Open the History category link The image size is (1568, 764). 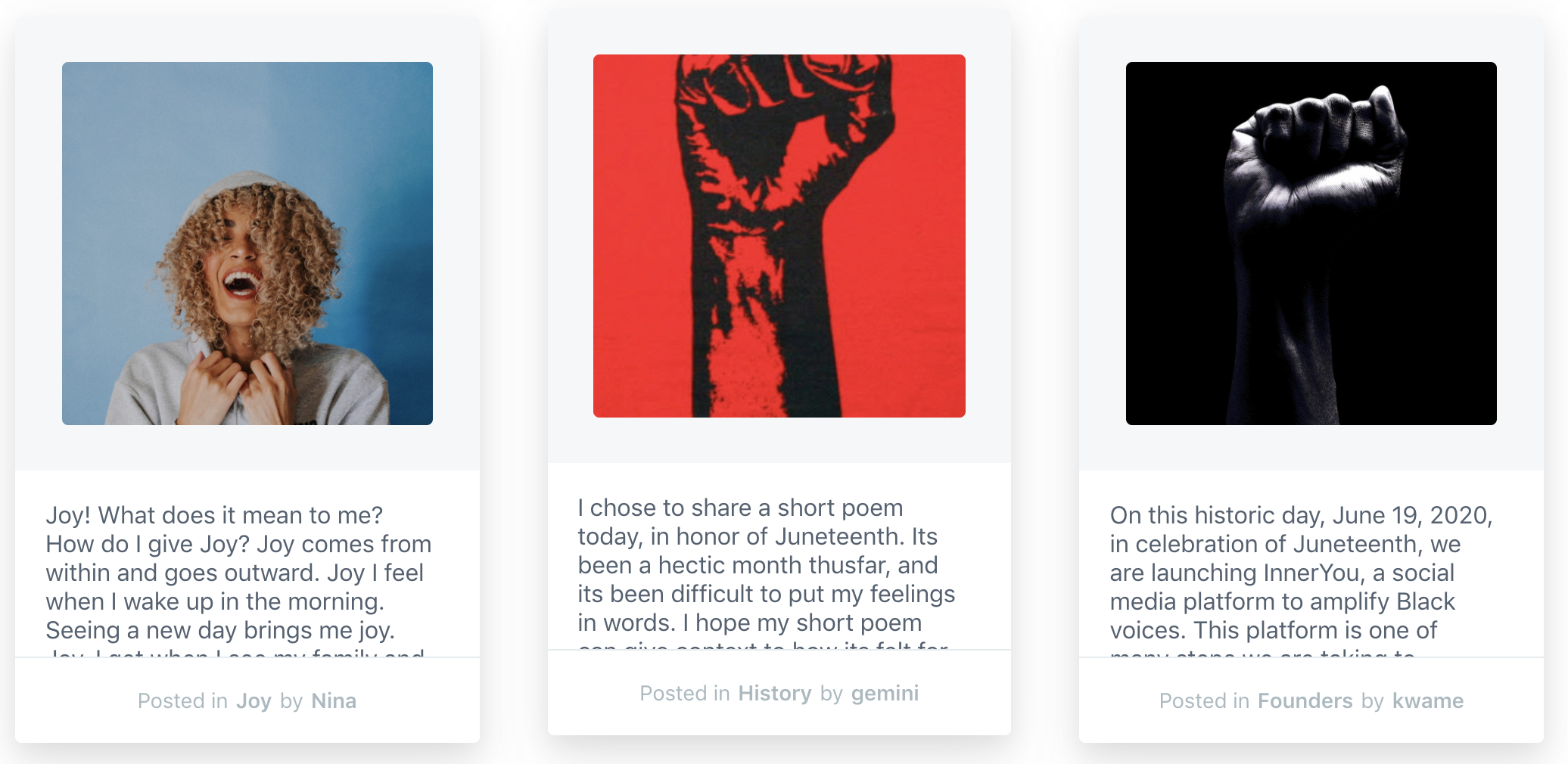[x=774, y=694]
